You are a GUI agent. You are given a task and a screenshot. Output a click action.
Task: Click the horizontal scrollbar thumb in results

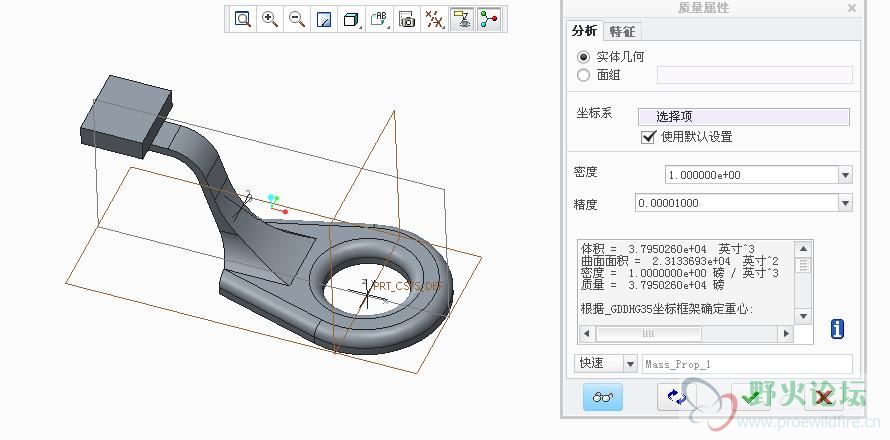(x=648, y=334)
